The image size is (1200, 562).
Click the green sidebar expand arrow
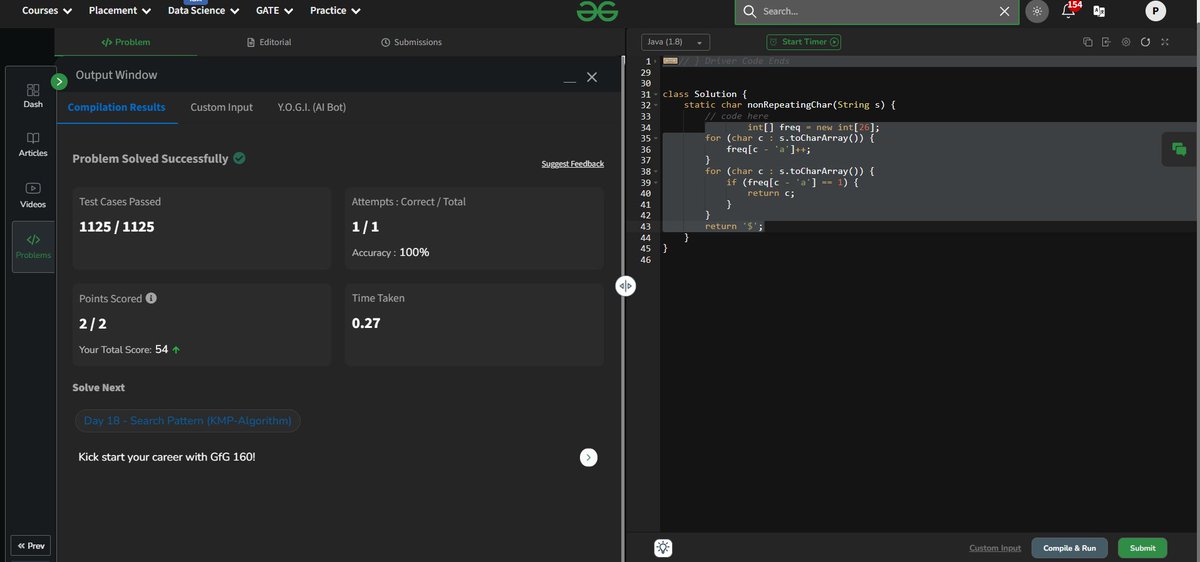tap(59, 81)
